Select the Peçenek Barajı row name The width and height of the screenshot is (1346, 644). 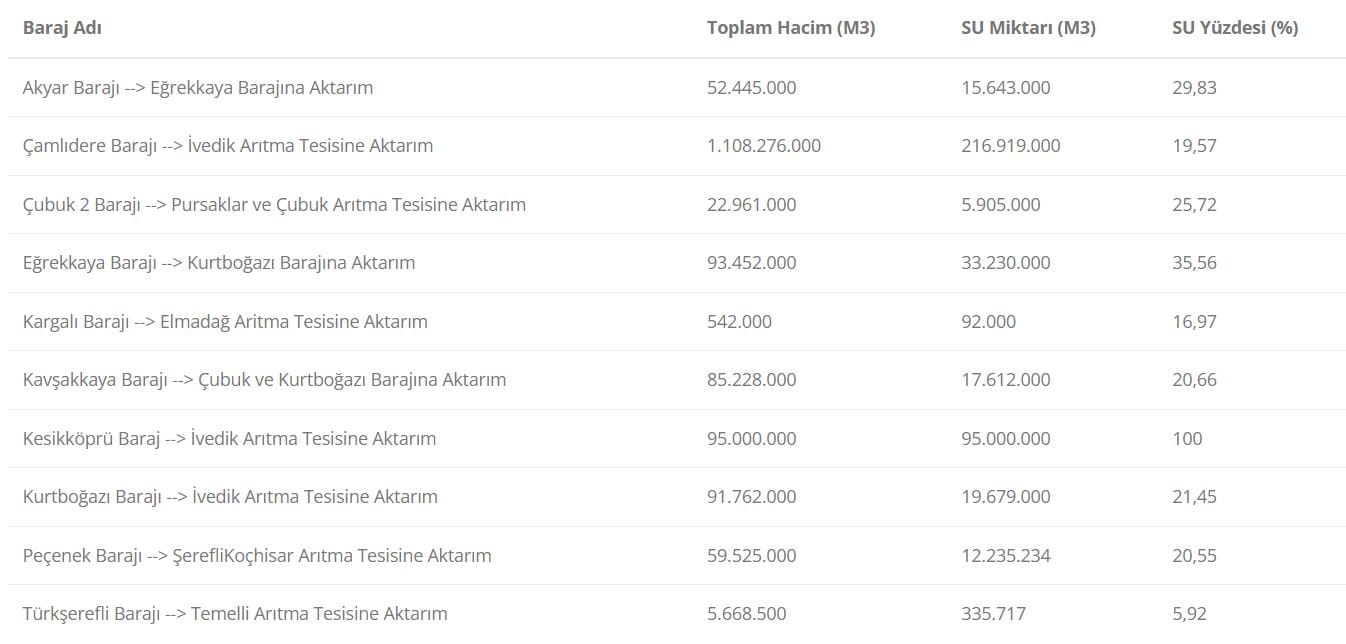[x=257, y=555]
